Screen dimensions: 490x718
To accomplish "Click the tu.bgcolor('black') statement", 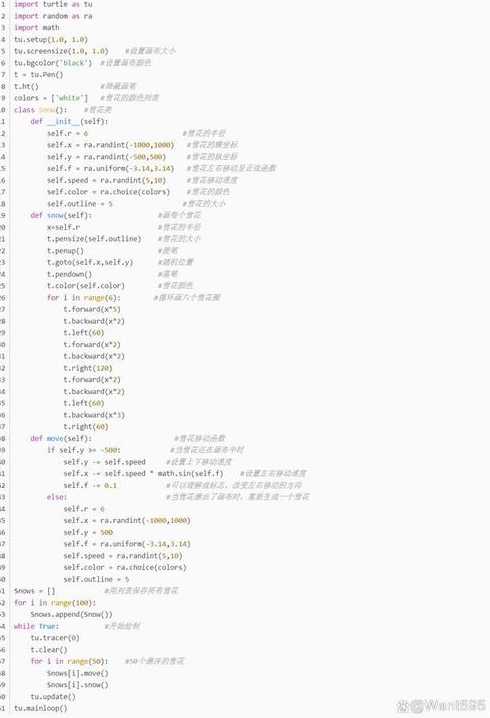I will pyautogui.click(x=53, y=63).
